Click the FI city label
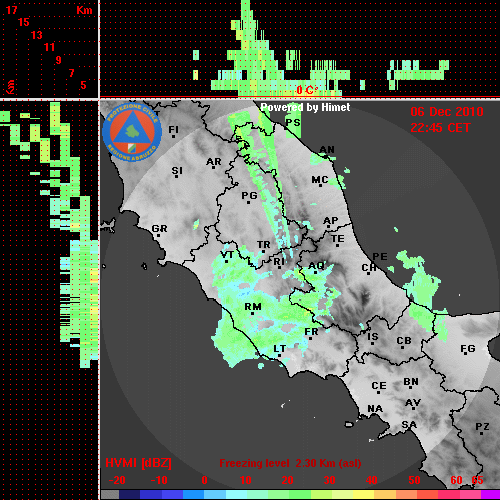 click(x=174, y=129)
